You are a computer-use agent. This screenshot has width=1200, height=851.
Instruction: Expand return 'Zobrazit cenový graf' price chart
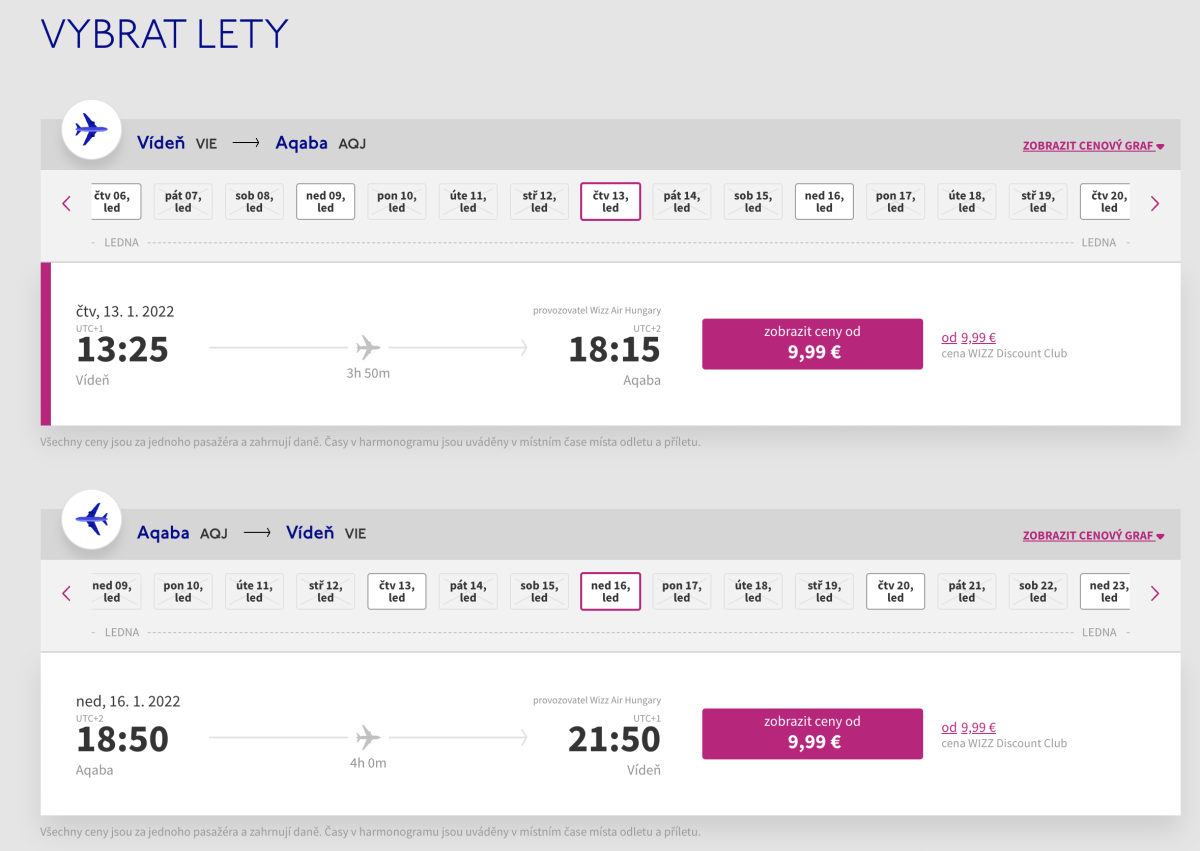click(x=1093, y=536)
